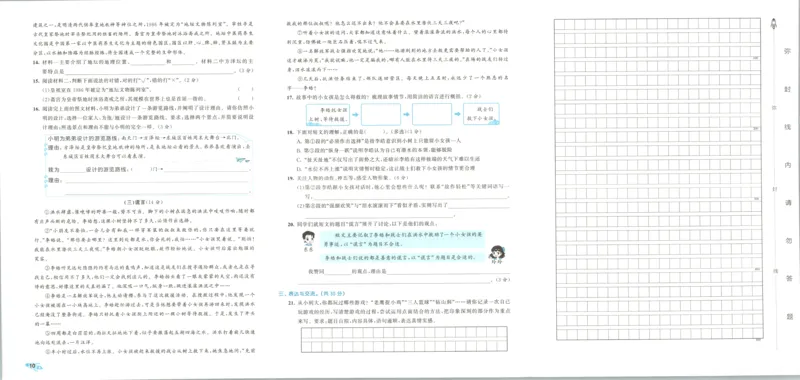Click the large composition grid on the right page
The width and height of the screenshot is (800, 380).
[x=658, y=179]
